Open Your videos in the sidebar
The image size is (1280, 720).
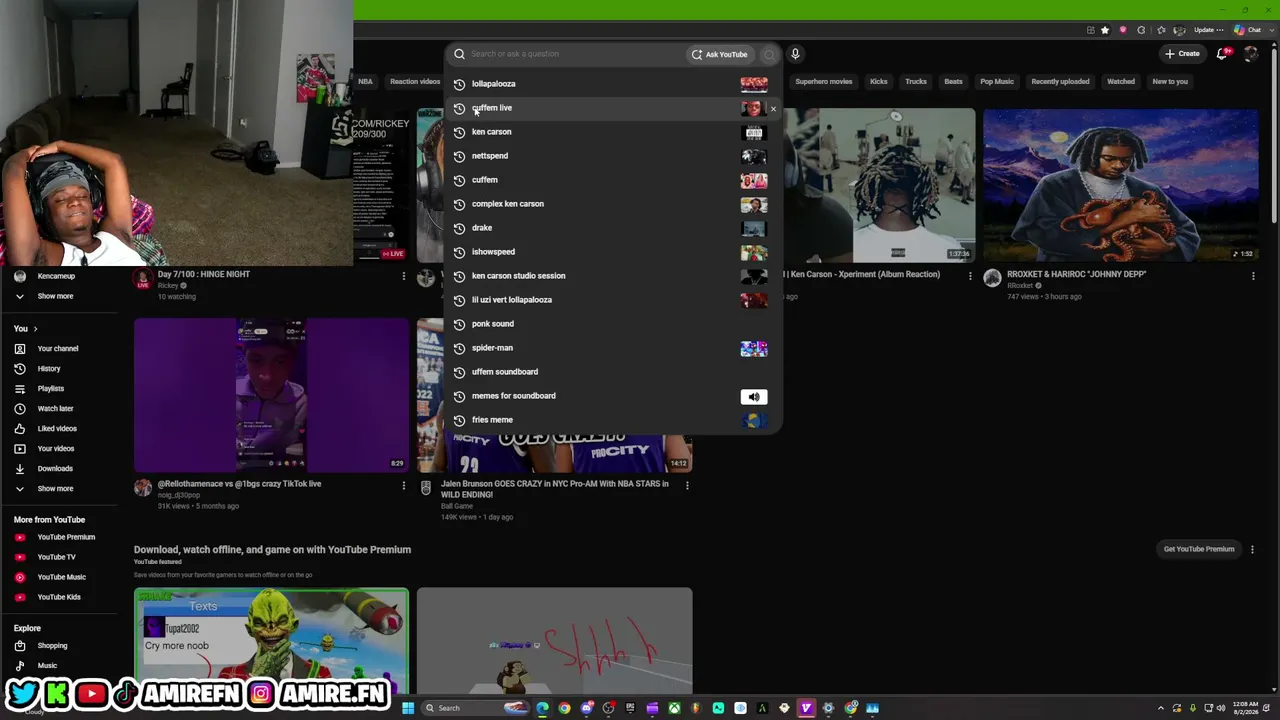pos(56,449)
